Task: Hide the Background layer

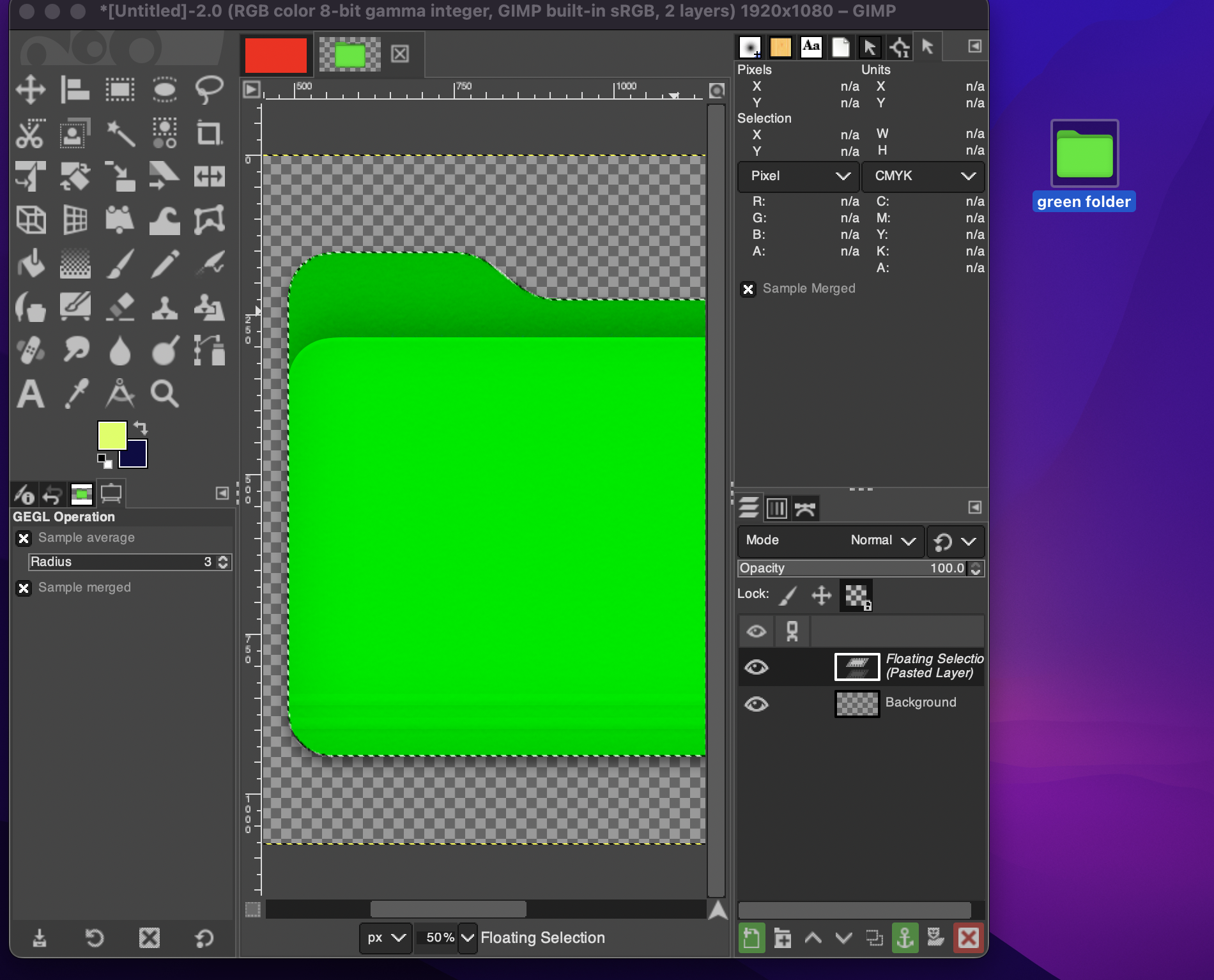Action: (x=756, y=704)
